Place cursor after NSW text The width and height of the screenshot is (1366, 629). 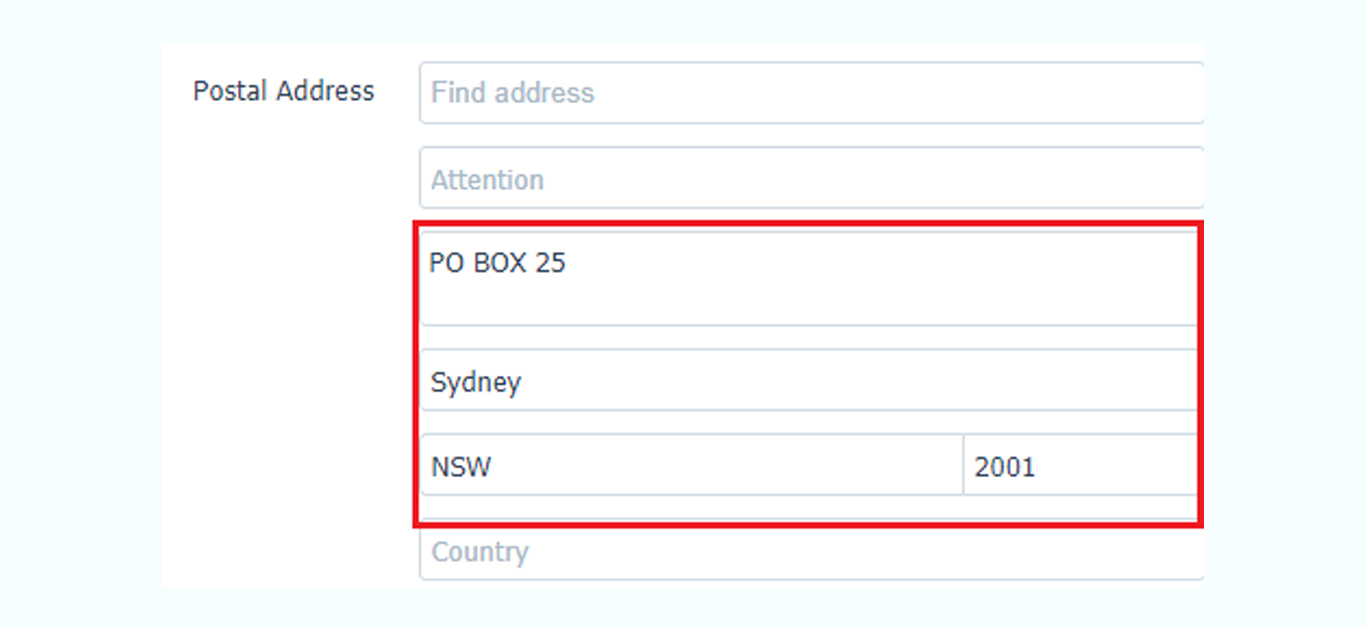tap(492, 467)
